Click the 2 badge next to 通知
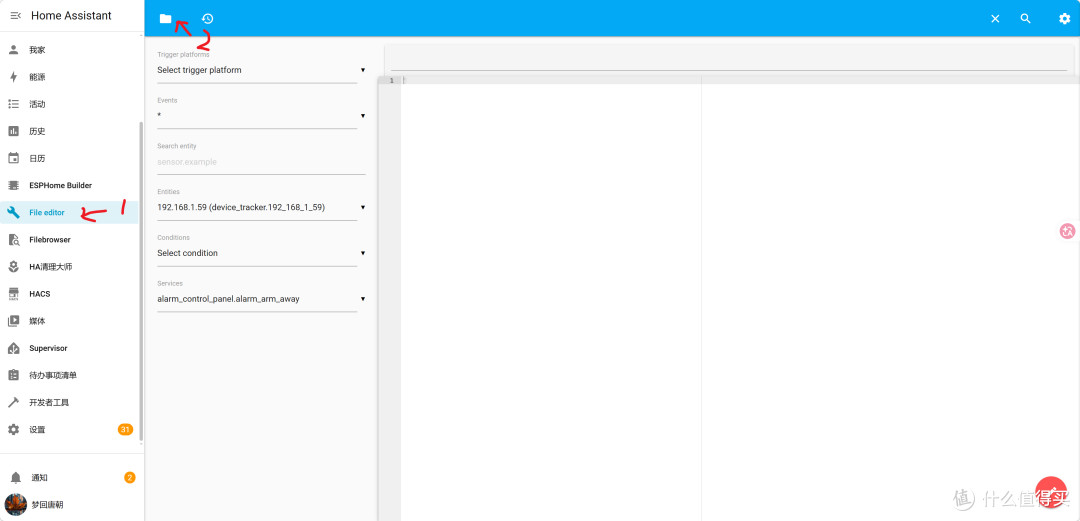Image resolution: width=1080 pixels, height=521 pixels. (x=129, y=478)
